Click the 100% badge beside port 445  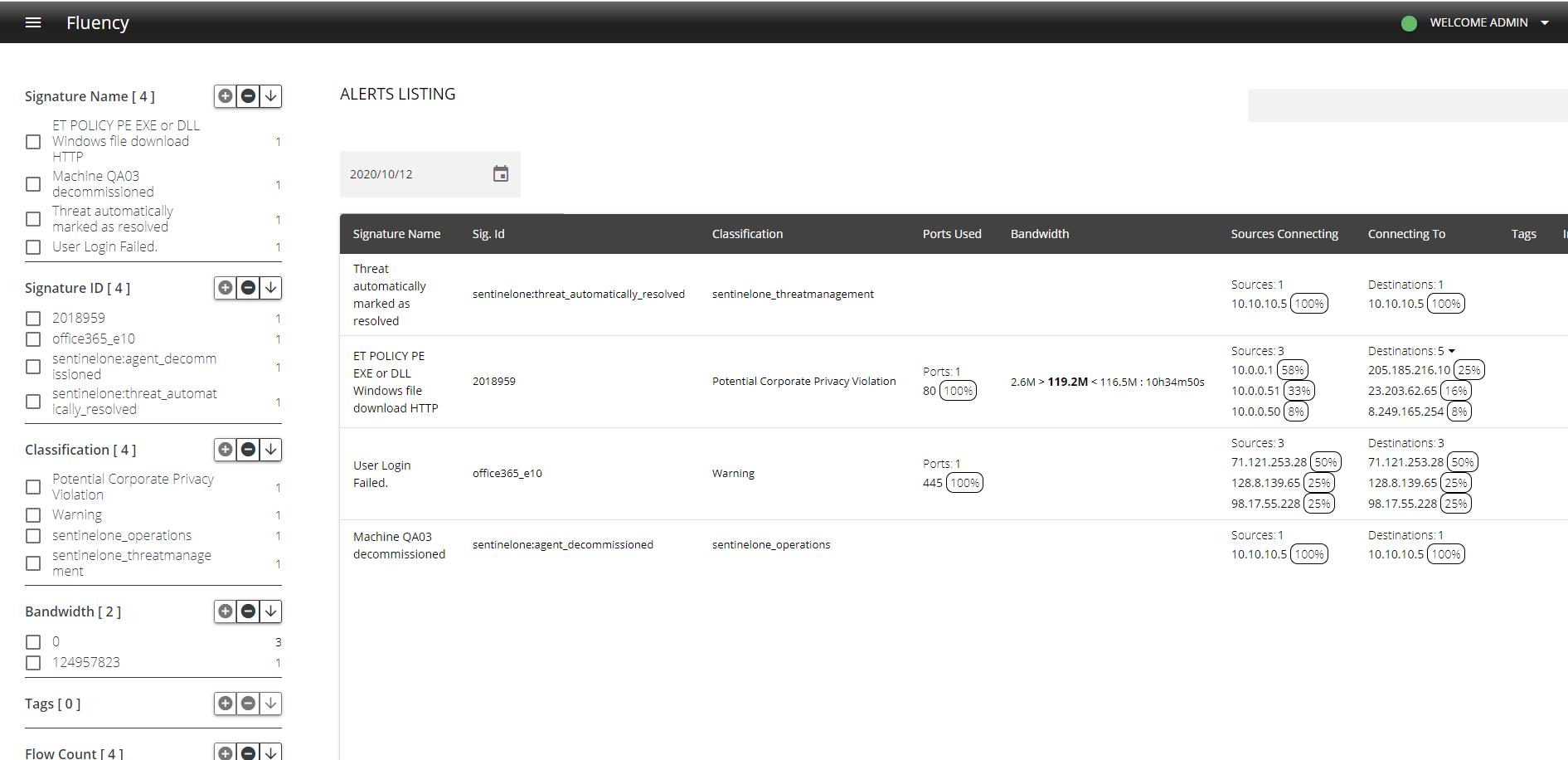(964, 483)
